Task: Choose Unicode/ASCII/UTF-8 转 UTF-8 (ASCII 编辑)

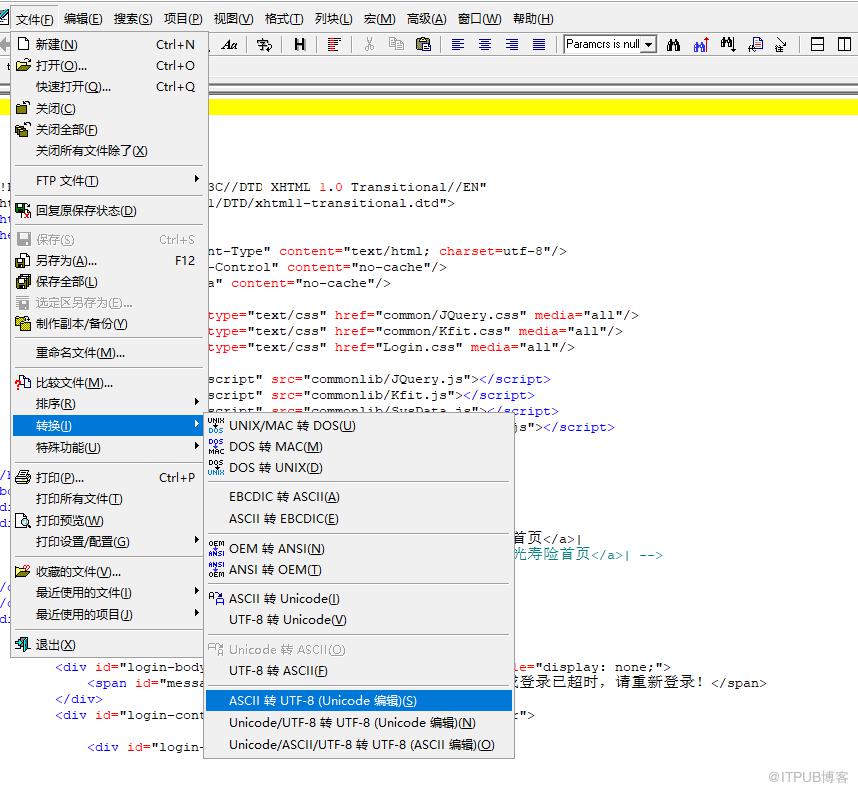Action: (x=359, y=744)
